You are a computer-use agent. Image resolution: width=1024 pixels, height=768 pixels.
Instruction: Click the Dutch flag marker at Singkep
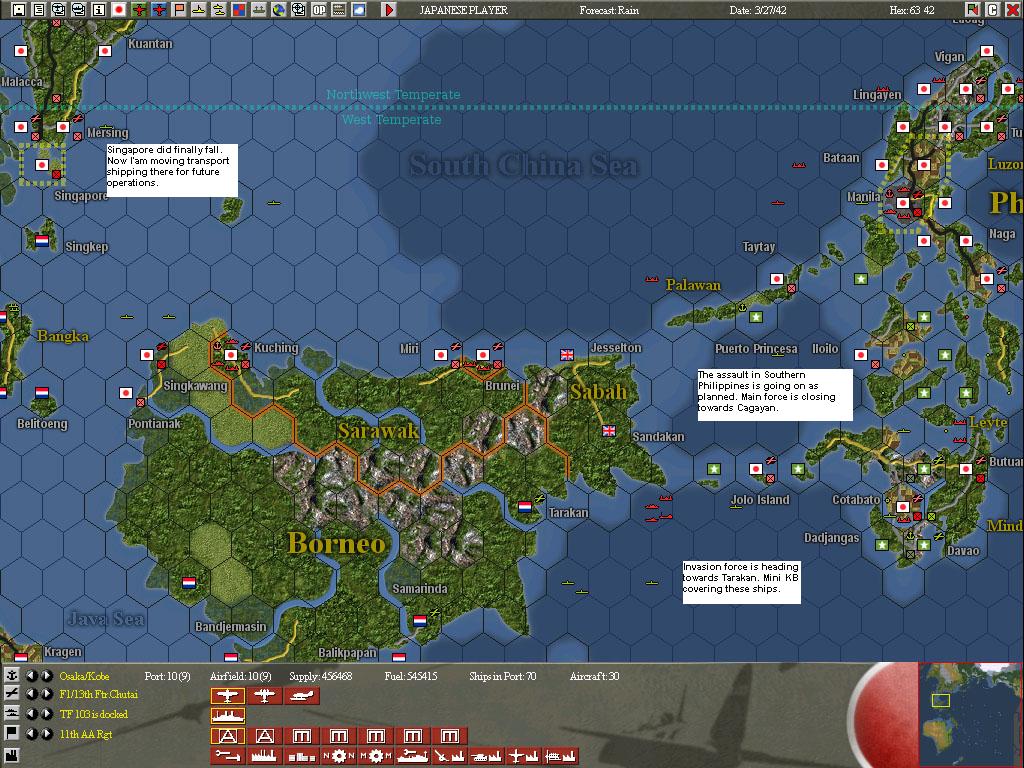[x=42, y=240]
